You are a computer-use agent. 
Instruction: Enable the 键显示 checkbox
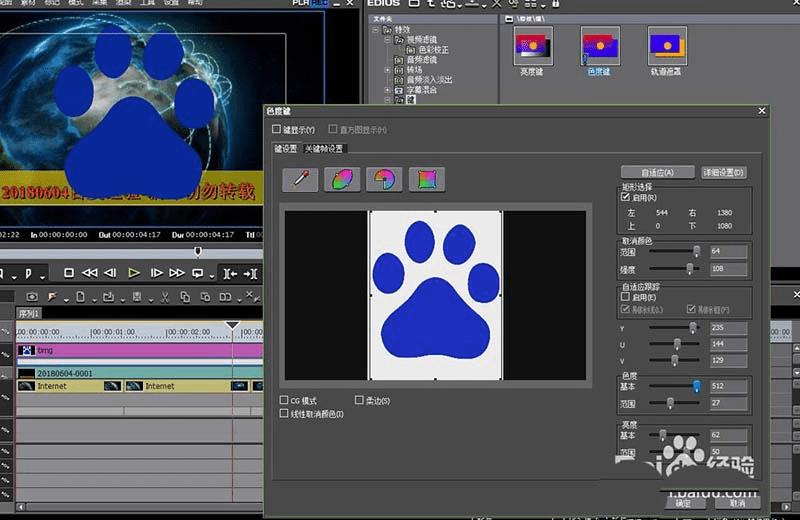[278, 130]
